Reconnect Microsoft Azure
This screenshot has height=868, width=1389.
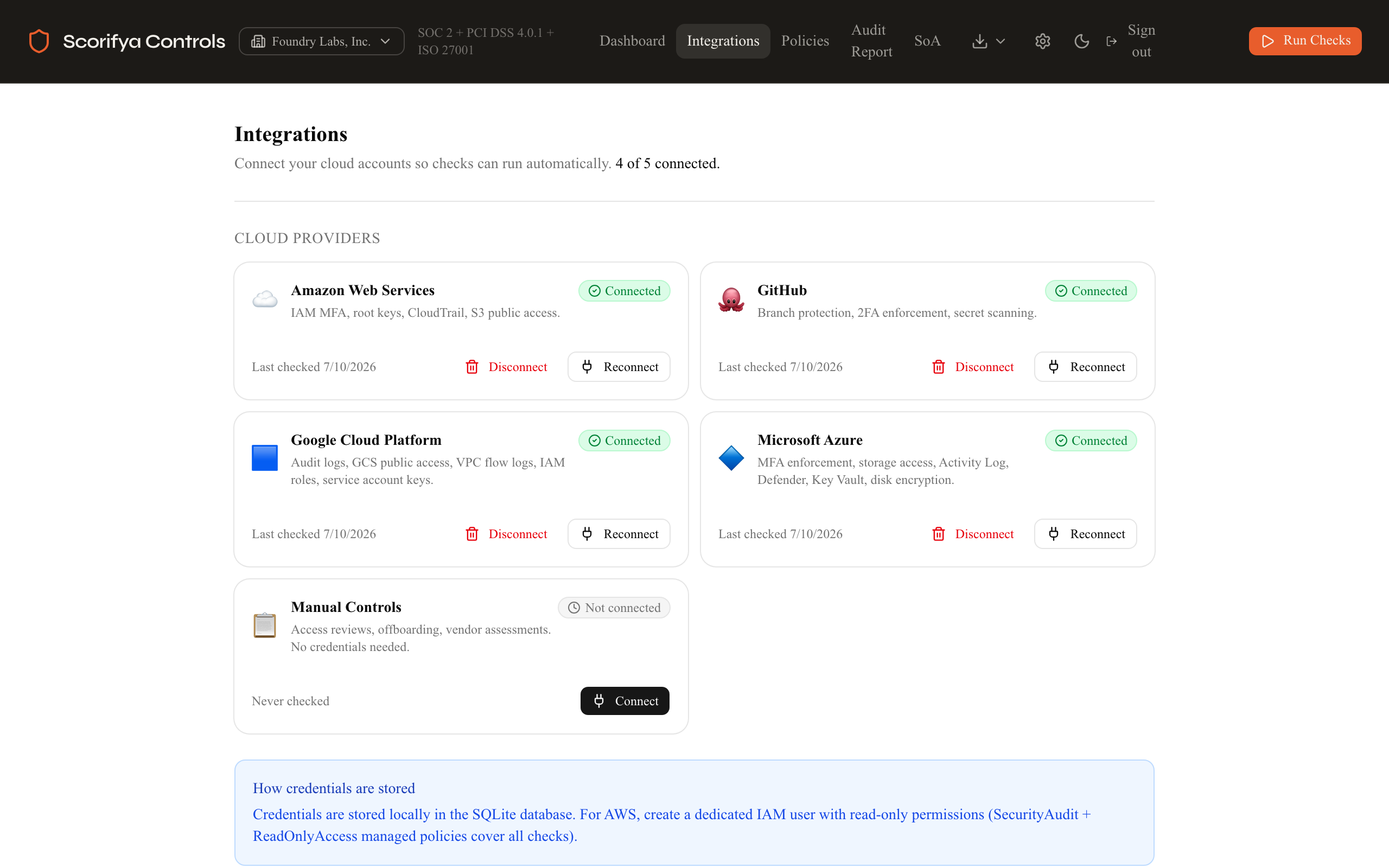click(1085, 534)
